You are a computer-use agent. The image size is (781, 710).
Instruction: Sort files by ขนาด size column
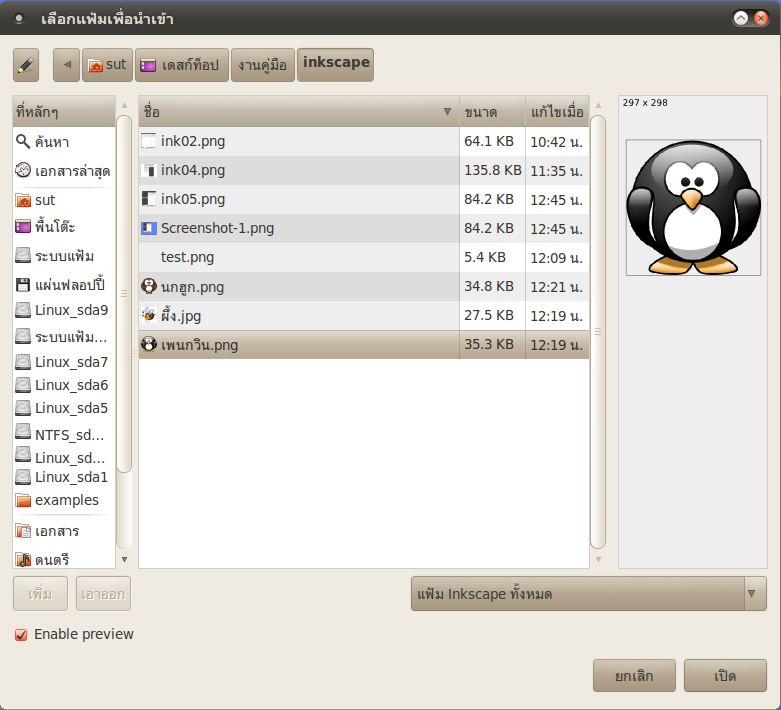point(492,112)
